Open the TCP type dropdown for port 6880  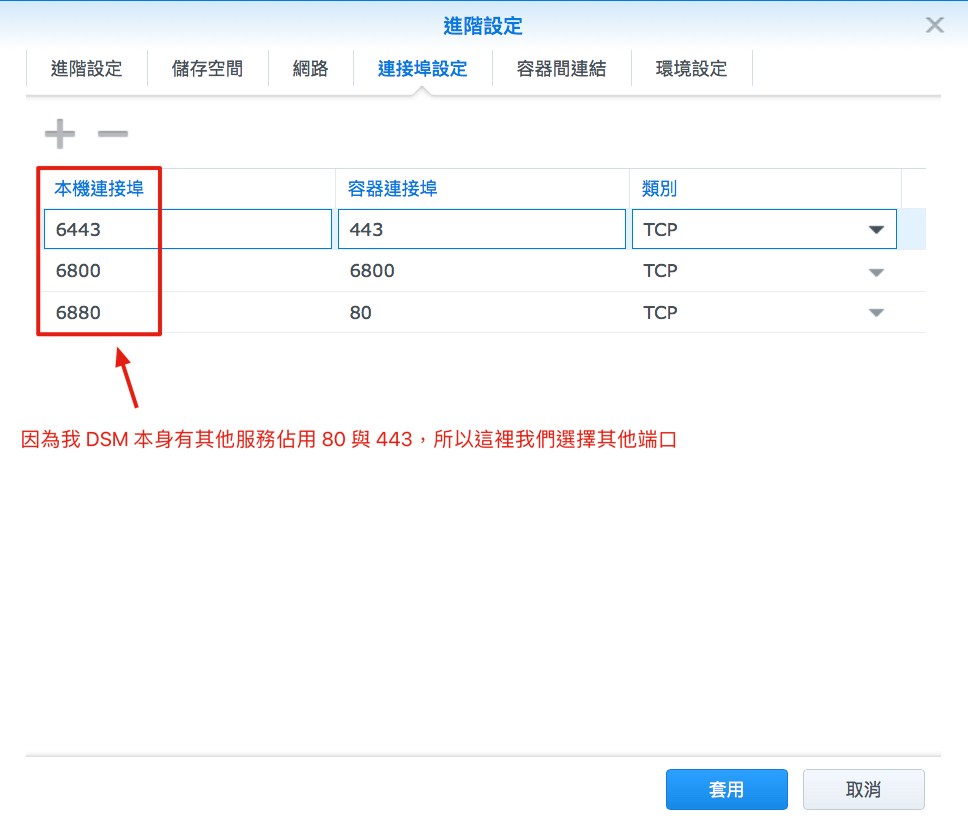(x=877, y=313)
